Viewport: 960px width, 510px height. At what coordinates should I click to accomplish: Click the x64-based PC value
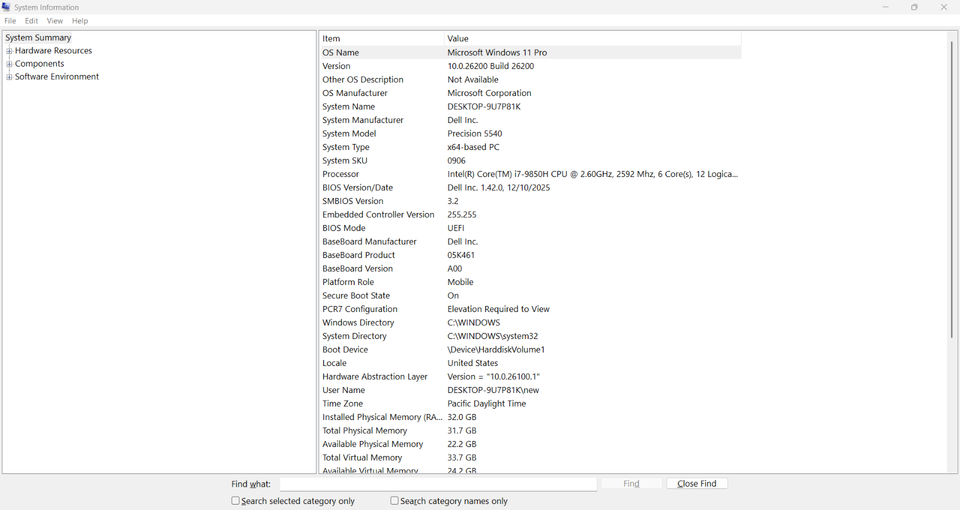[473, 147]
